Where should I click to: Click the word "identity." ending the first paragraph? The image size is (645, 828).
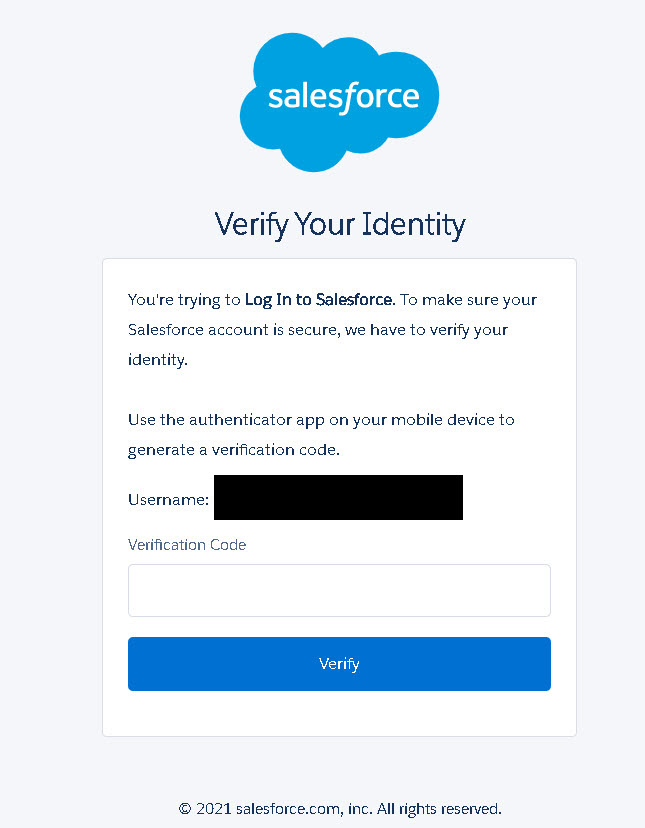tap(158, 359)
